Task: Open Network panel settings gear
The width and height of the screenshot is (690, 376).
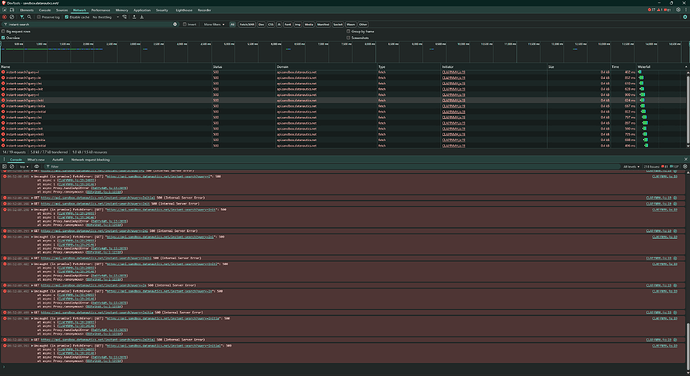Action: click(x=685, y=17)
